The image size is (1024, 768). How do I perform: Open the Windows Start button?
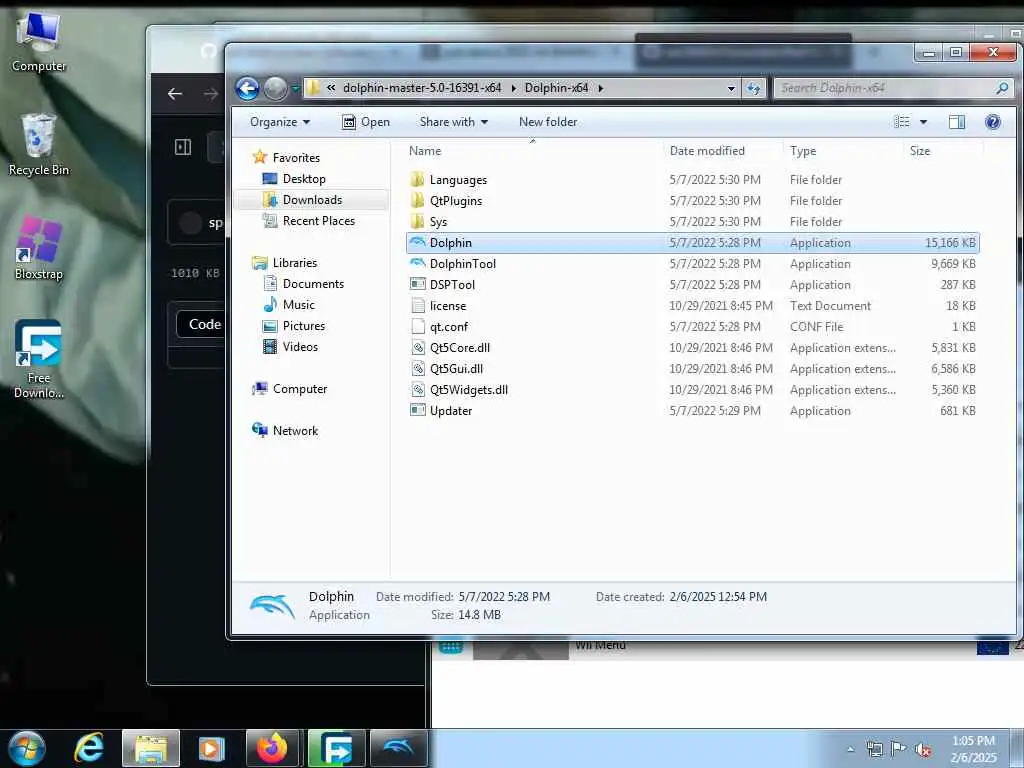pos(26,748)
